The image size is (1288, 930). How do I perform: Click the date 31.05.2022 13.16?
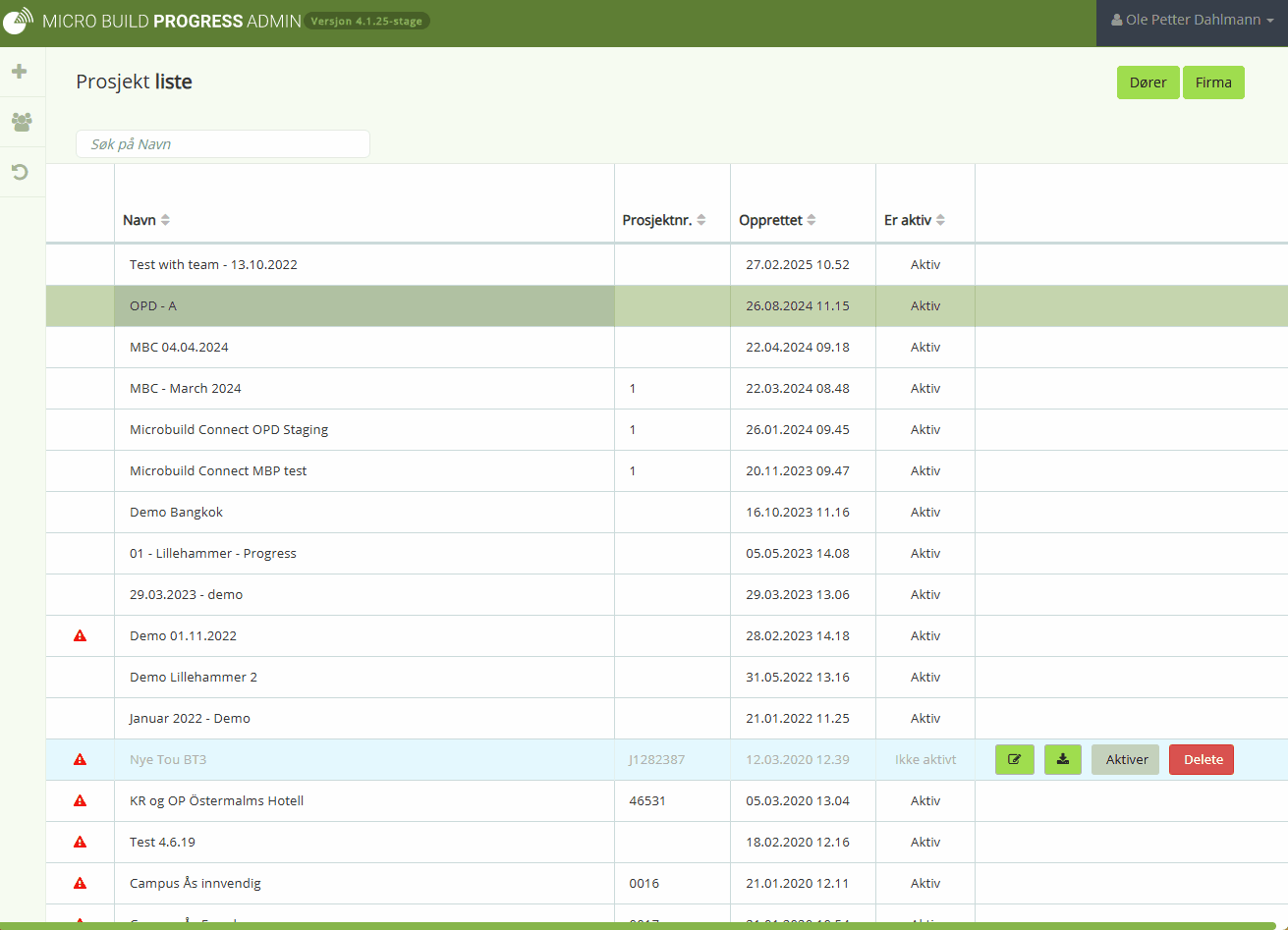798,677
